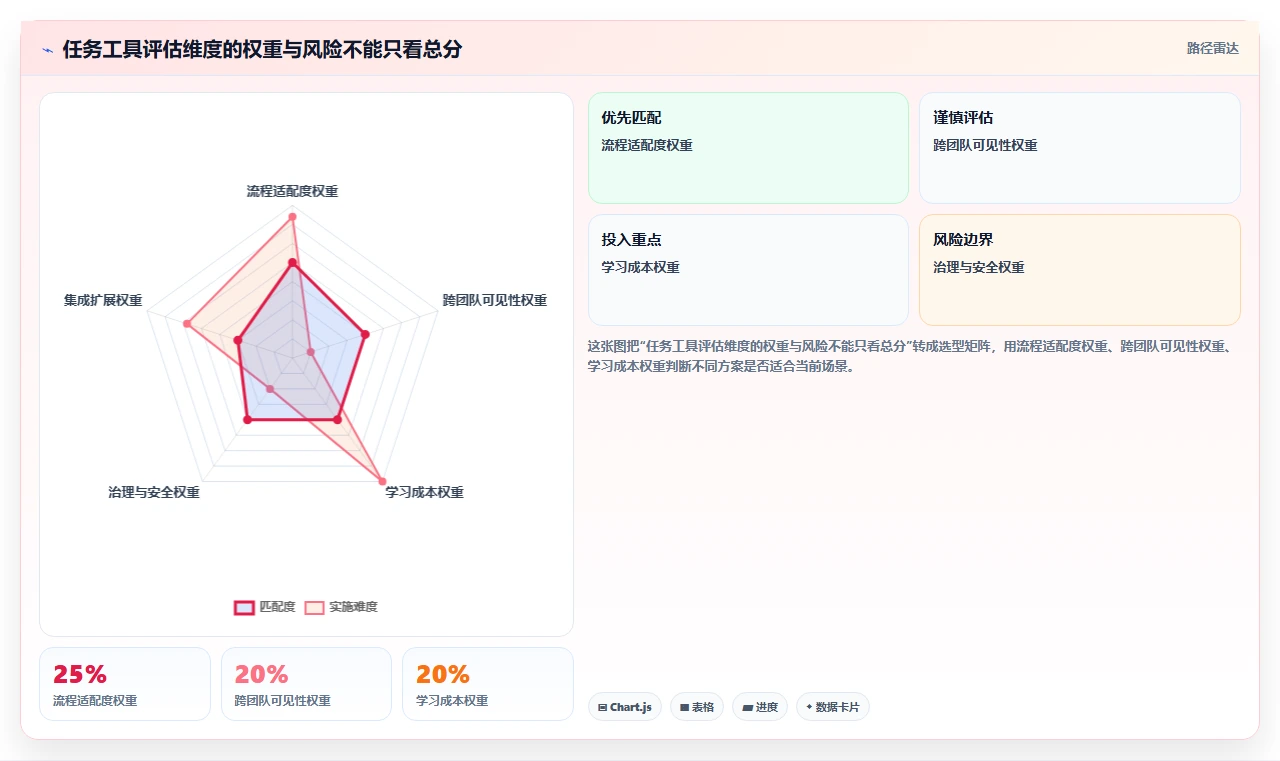Click the 治理与安全权重 radar axis label
Screen dimensions: 1280x761
(154, 492)
